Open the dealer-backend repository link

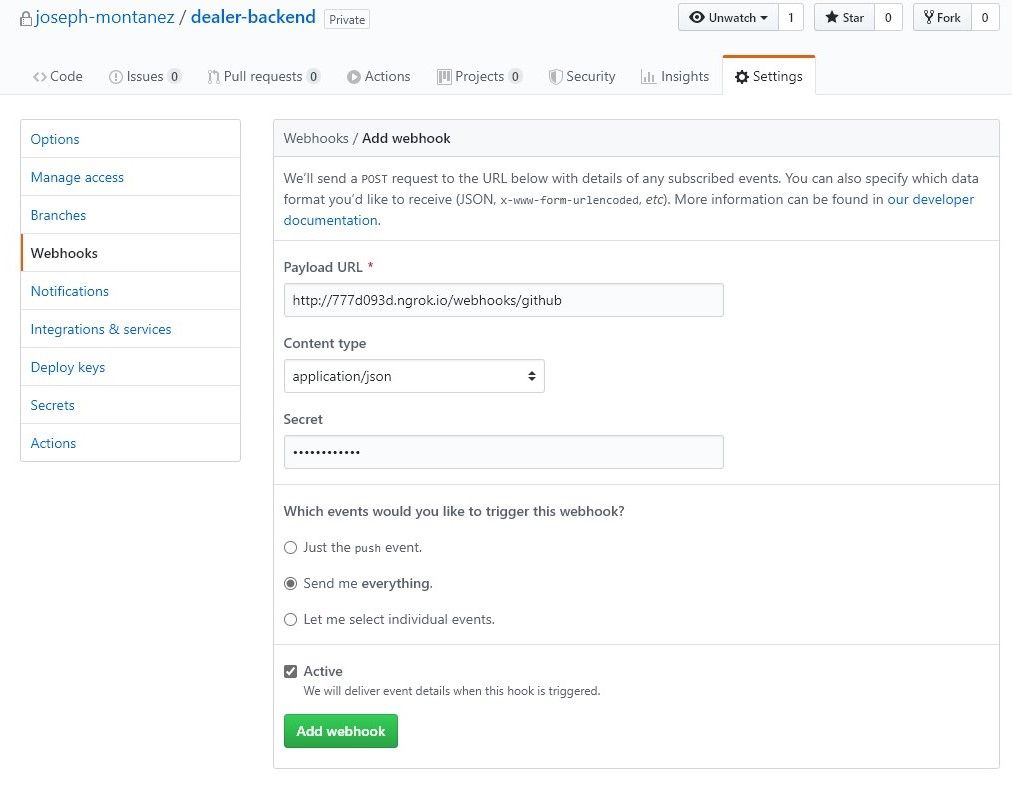(253, 17)
